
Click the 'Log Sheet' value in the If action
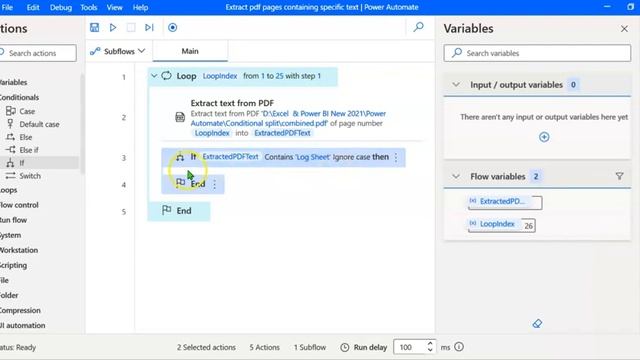pyautogui.click(x=313, y=157)
